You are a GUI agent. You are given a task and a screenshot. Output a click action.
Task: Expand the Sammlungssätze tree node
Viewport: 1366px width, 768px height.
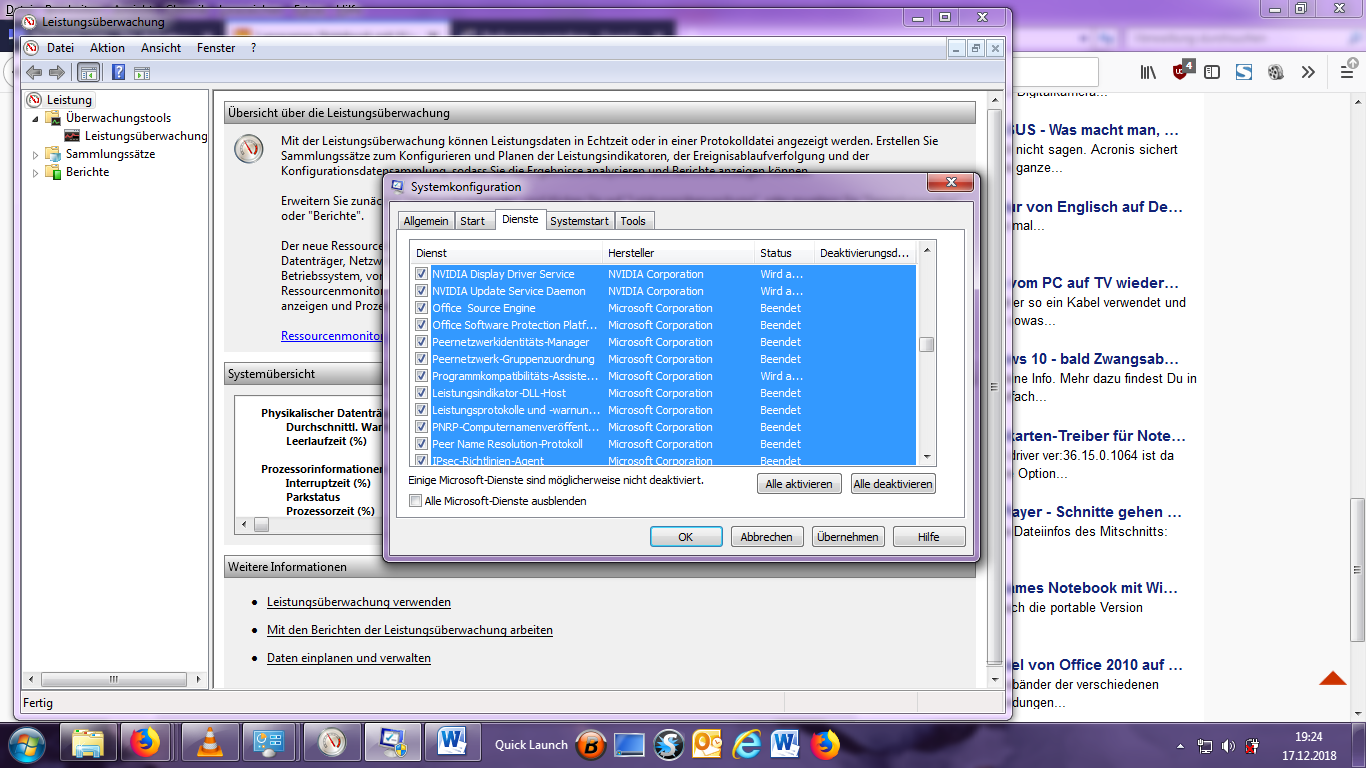(x=36, y=155)
